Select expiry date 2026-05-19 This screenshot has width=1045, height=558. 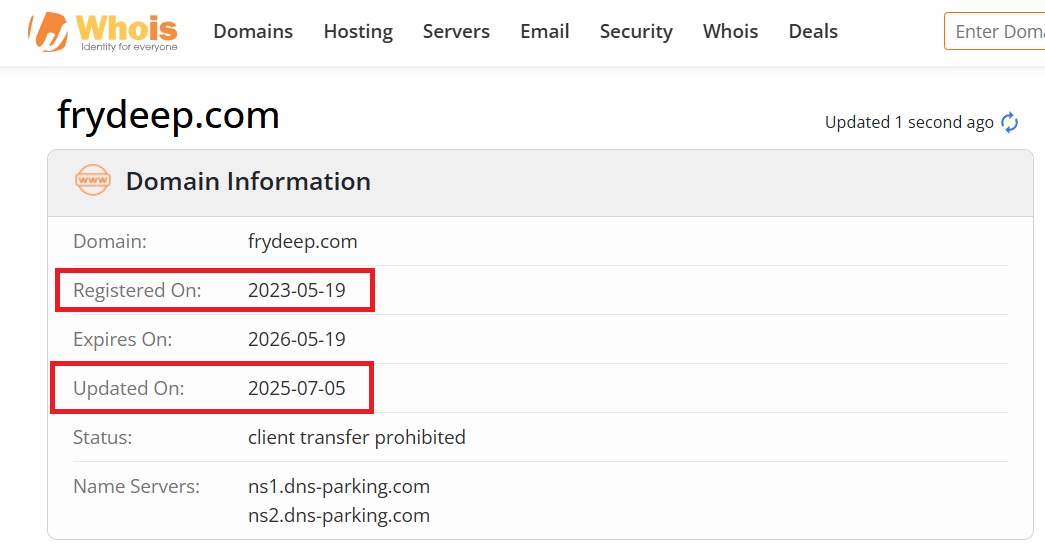tap(297, 339)
